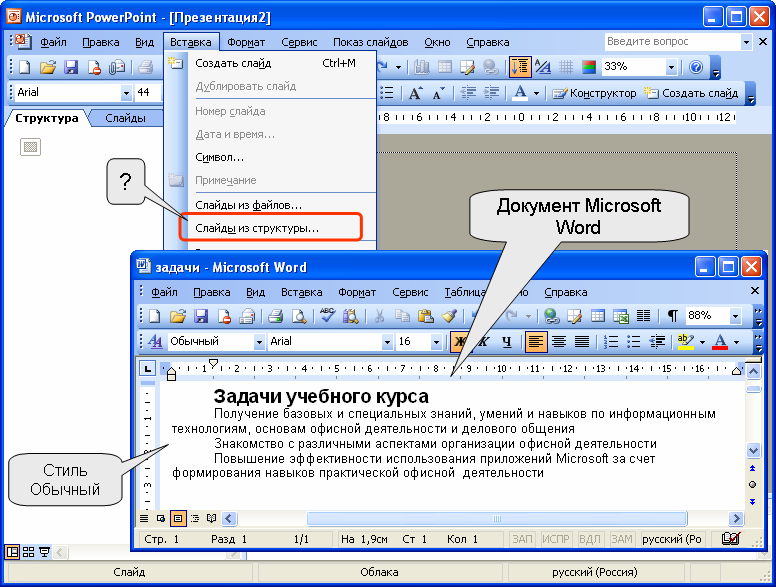Click the Open folder icon in Word toolbar
The height and width of the screenshot is (587, 776).
click(x=178, y=315)
